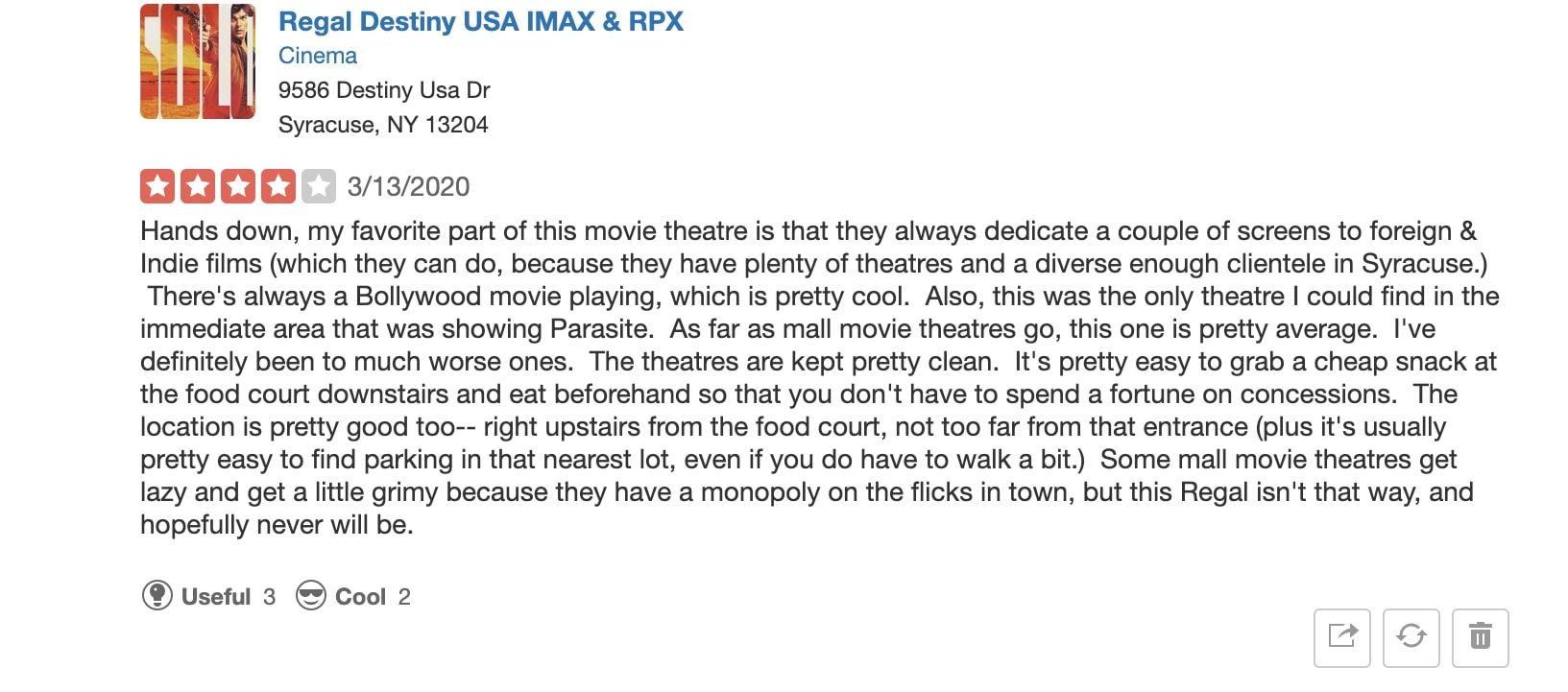The height and width of the screenshot is (692, 1568).
Task: Click the fifth gray rating star
Action: [x=319, y=186]
